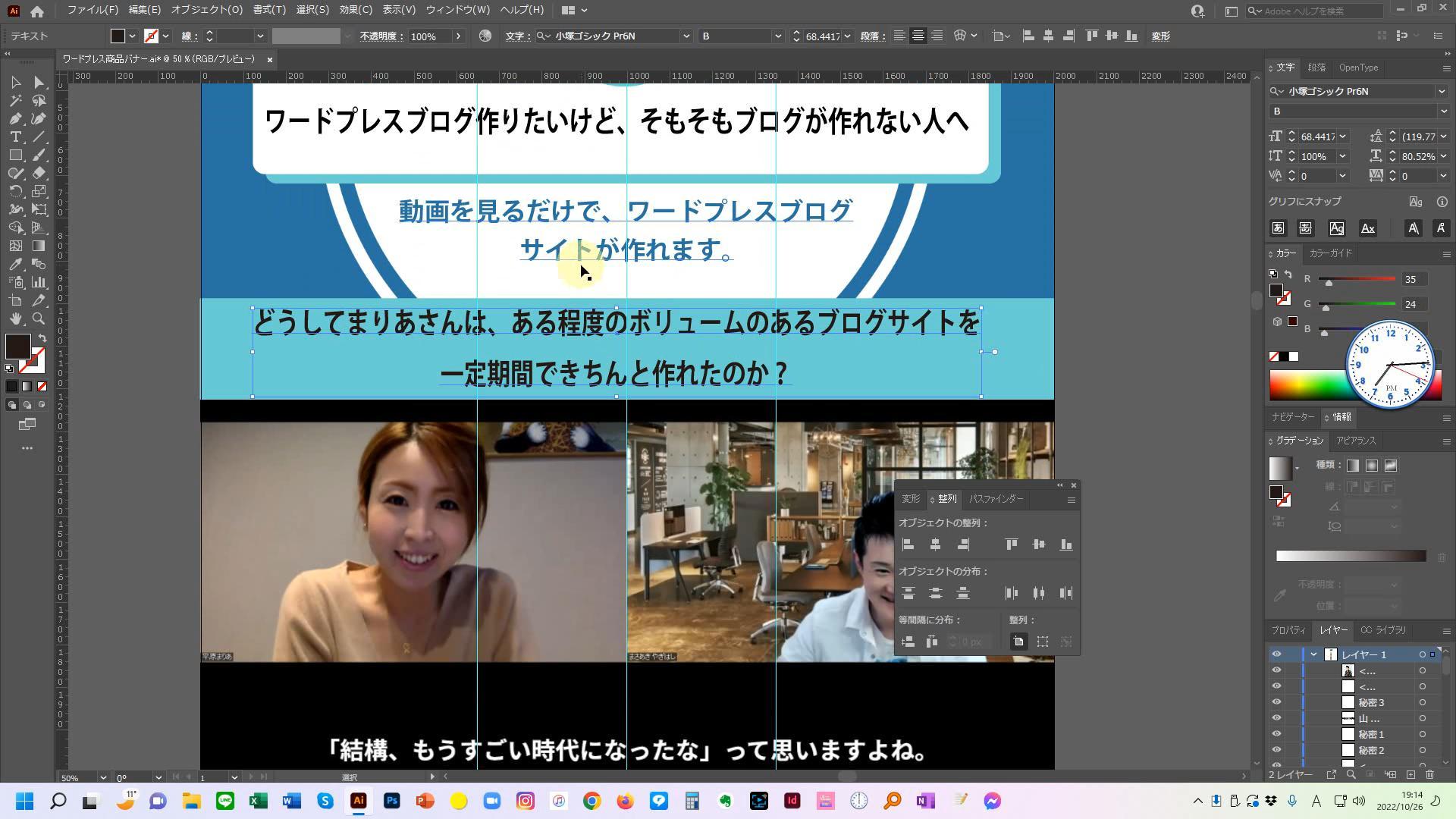Toggle visibility of layer 秘密3
Screen dimensions: 1456x819
[1276, 702]
